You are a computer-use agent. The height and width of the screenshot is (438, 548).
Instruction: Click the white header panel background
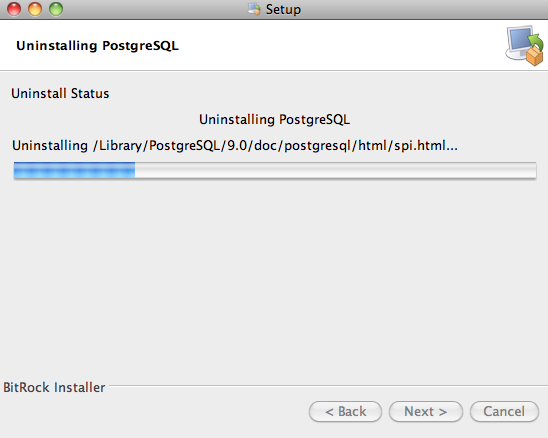click(332, 45)
